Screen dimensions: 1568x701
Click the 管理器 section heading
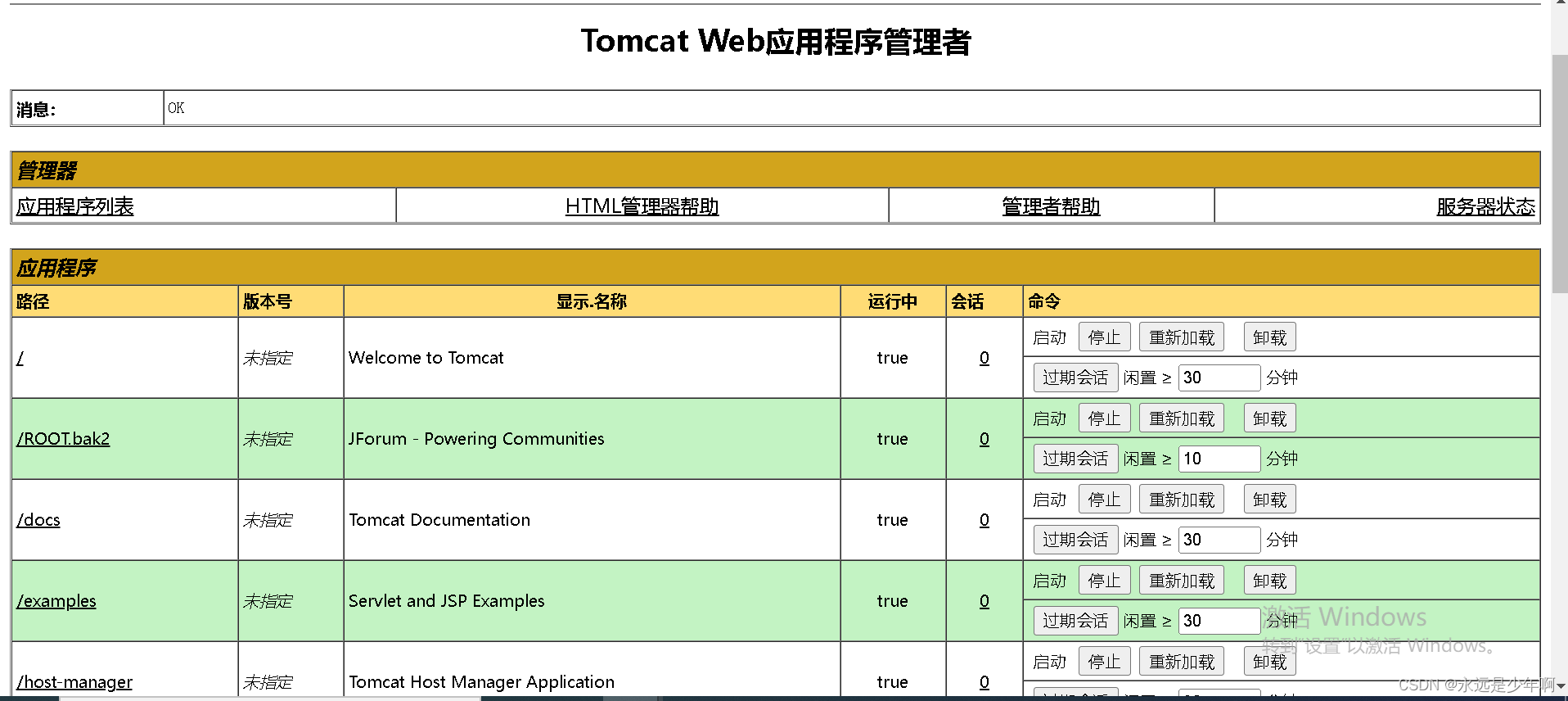pyautogui.click(x=47, y=170)
